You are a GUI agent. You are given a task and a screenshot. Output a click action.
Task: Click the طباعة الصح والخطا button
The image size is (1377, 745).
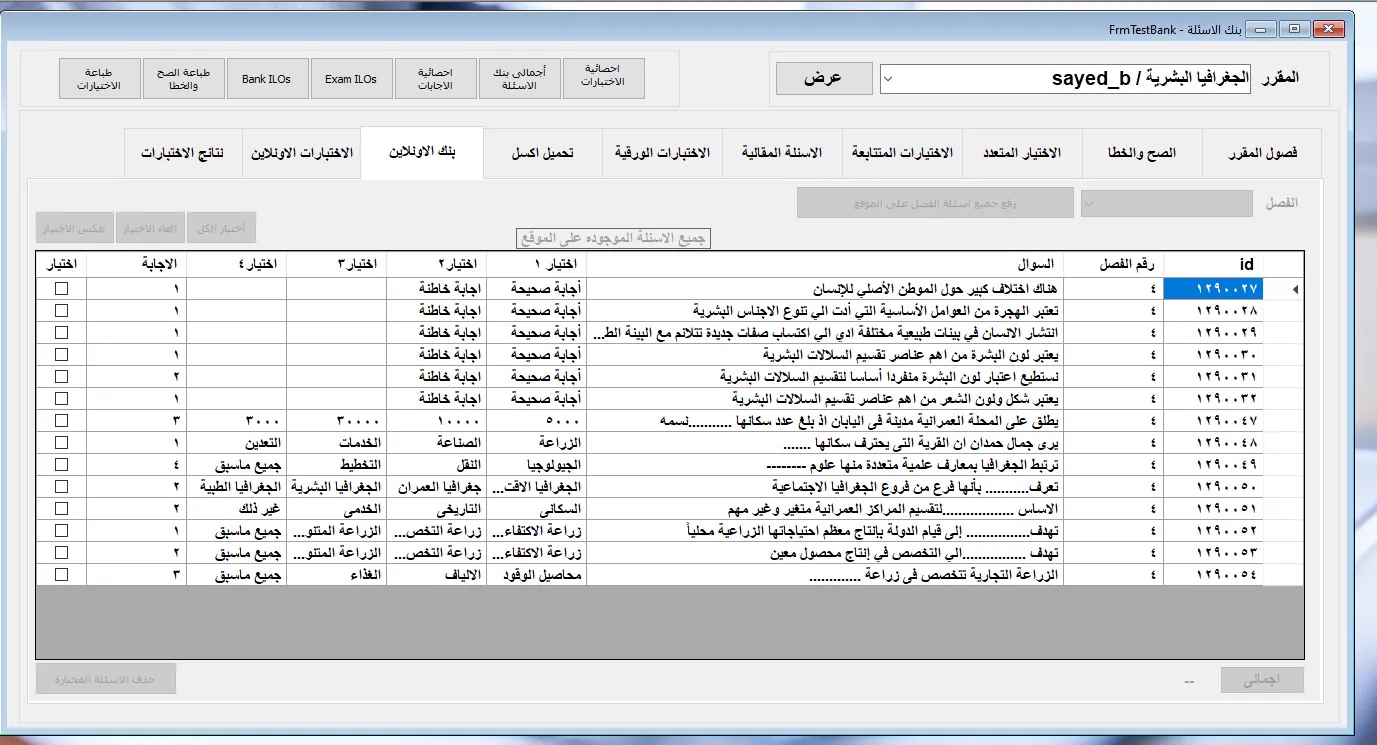pos(183,78)
